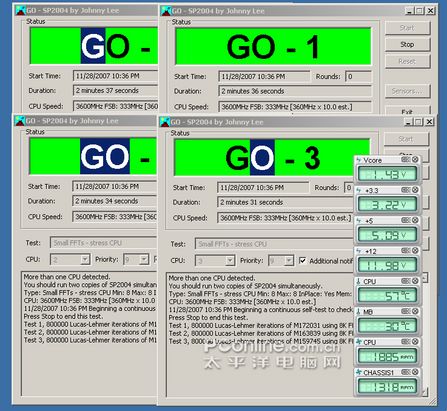
Task: Close the CPU temperature widget
Action: coord(415,281)
